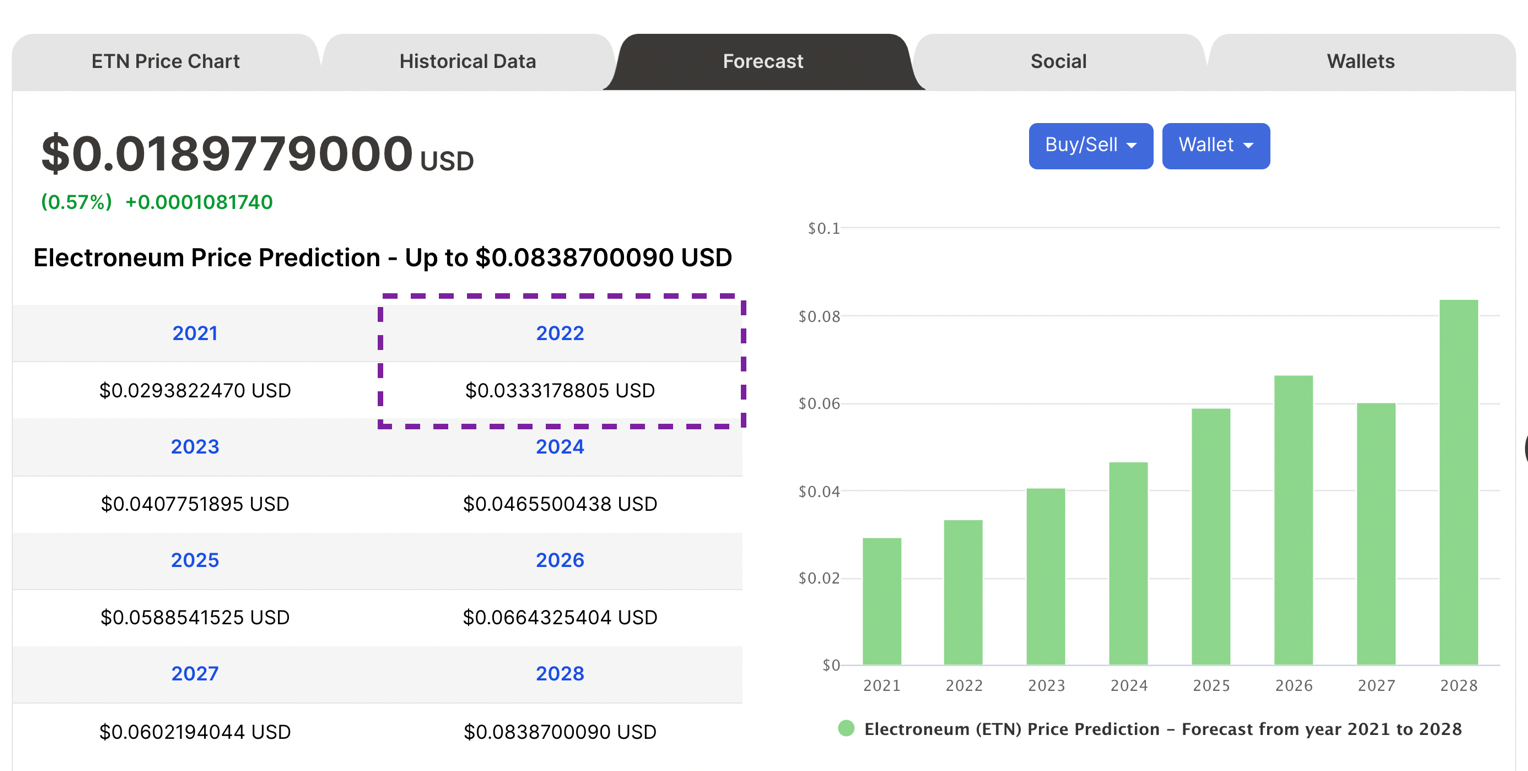Image resolution: width=1528 pixels, height=771 pixels.
Task: Click the 2021 bar in the chart
Action: click(x=882, y=602)
